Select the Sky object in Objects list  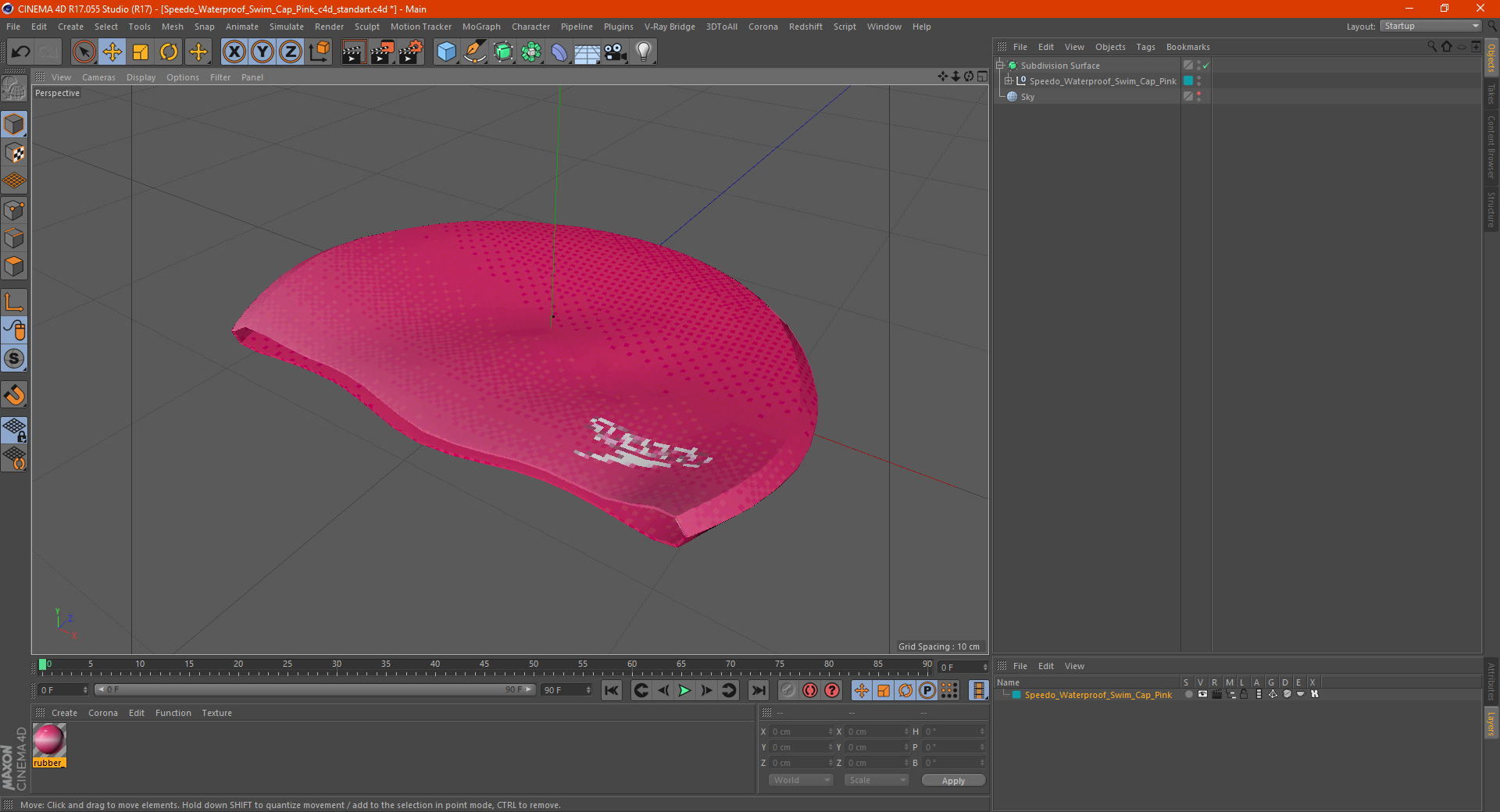(x=1027, y=97)
